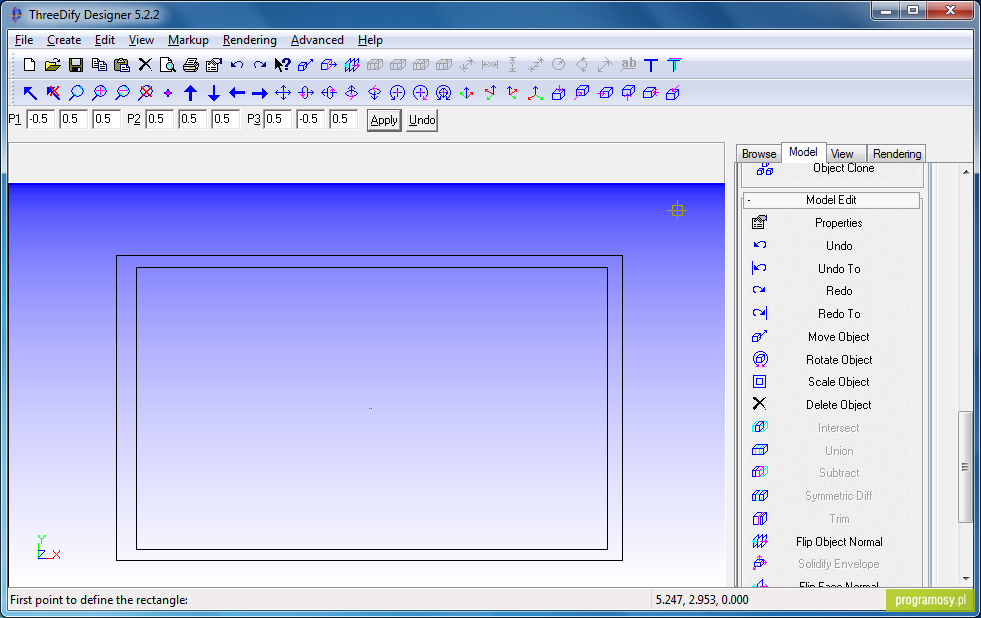Click the plain magnifier zoom icon

pos(76,93)
